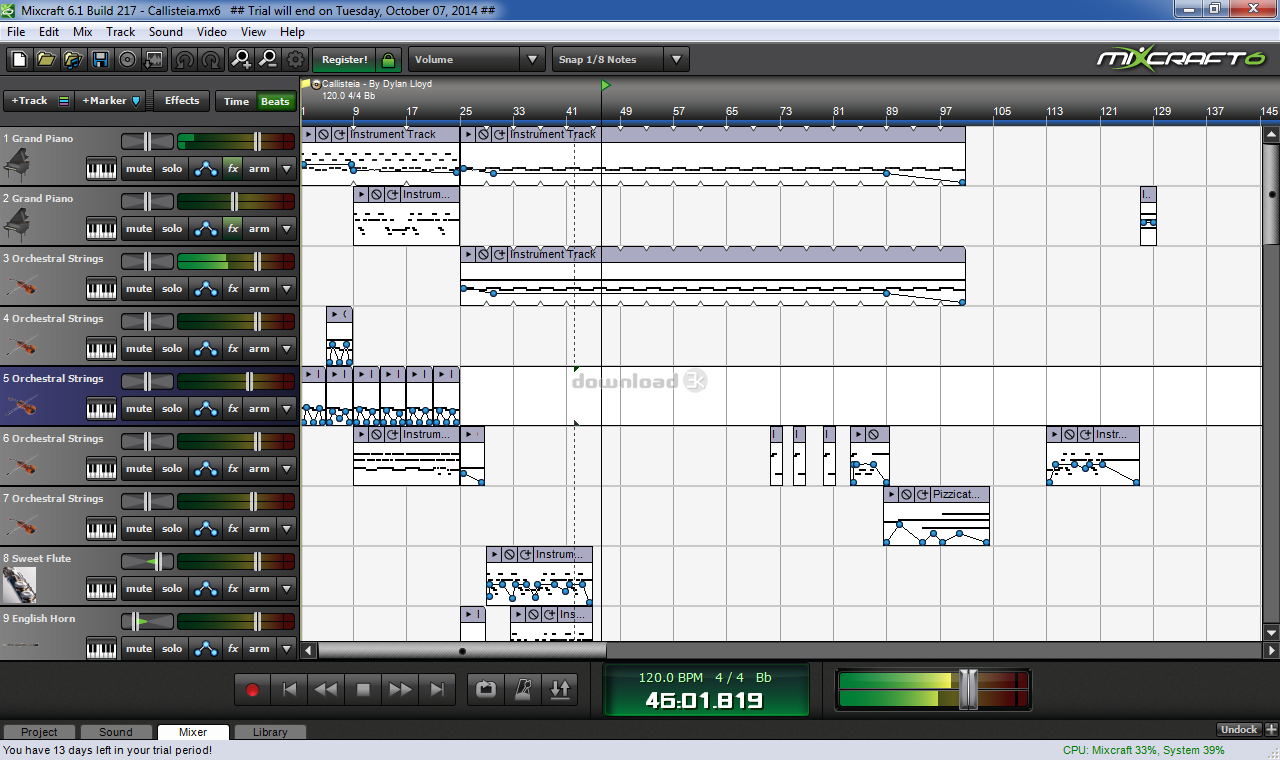Viewport: 1280px width, 760px height.
Task: Mute the Sweet Flute track
Action: coord(137,588)
